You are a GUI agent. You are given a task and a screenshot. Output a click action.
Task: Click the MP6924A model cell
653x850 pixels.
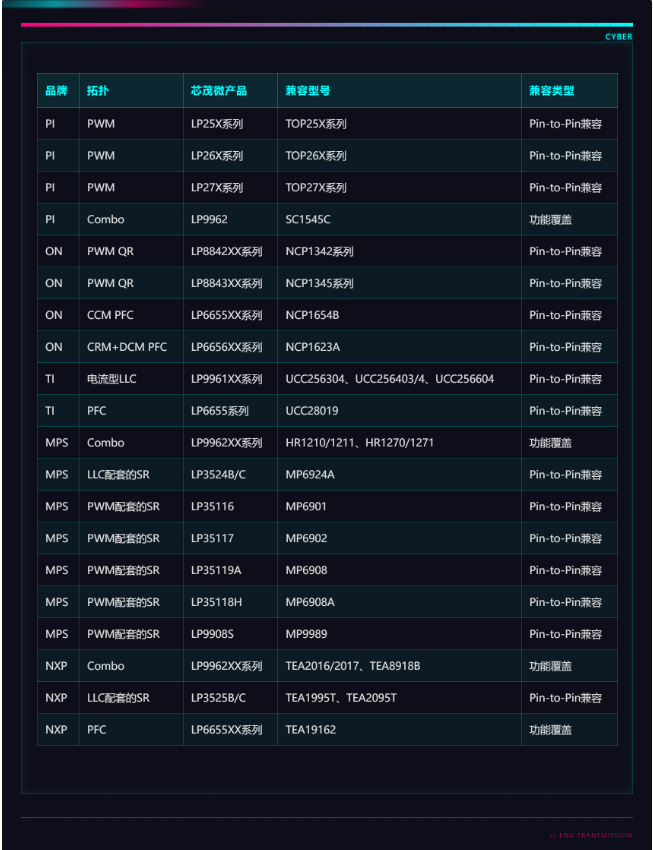coord(310,474)
